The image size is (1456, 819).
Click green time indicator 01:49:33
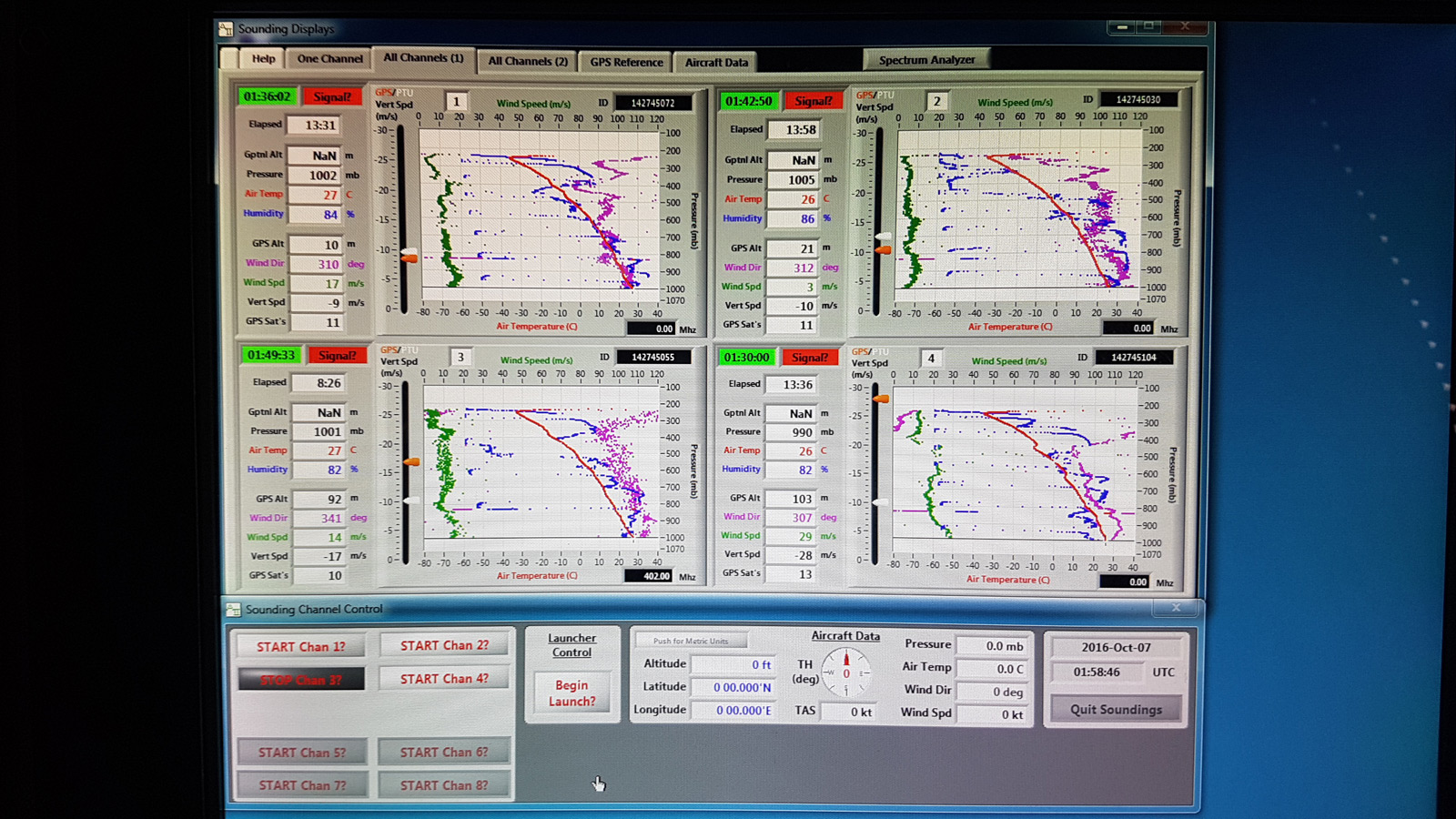[271, 355]
